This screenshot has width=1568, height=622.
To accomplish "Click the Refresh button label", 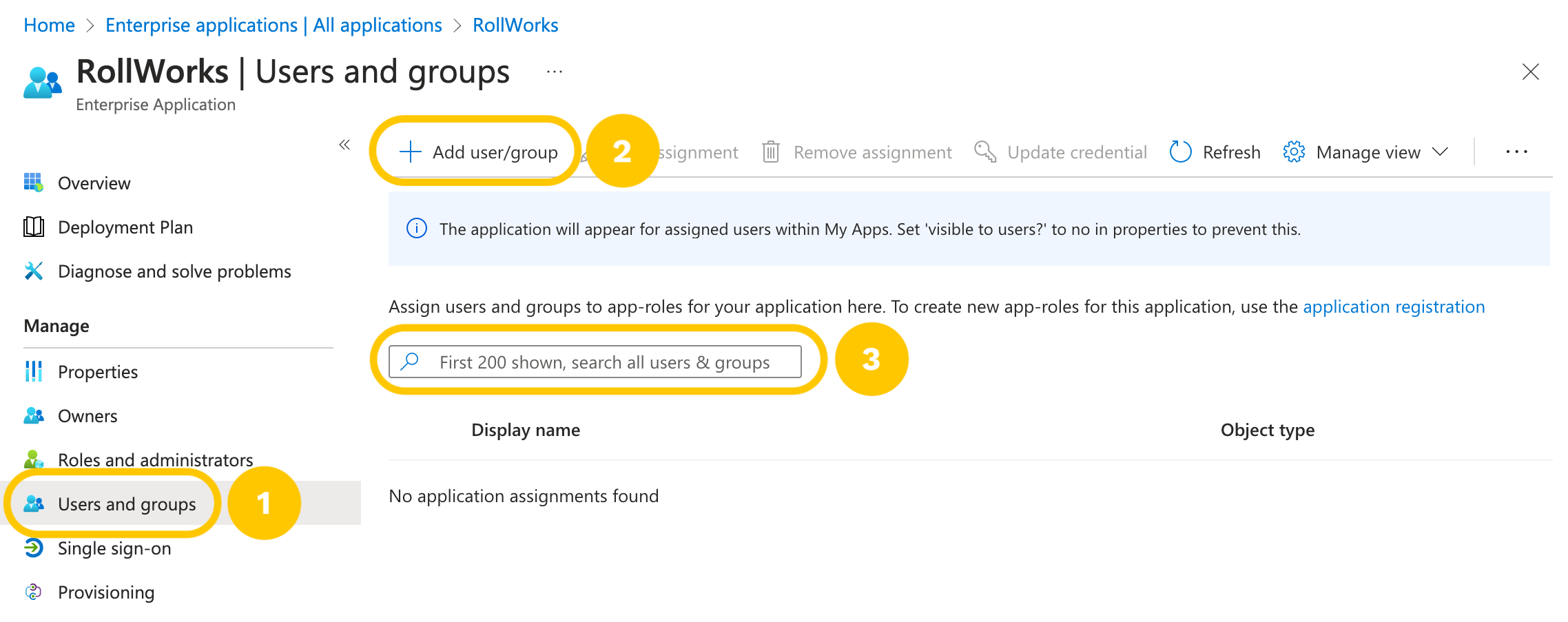I will [x=1232, y=152].
